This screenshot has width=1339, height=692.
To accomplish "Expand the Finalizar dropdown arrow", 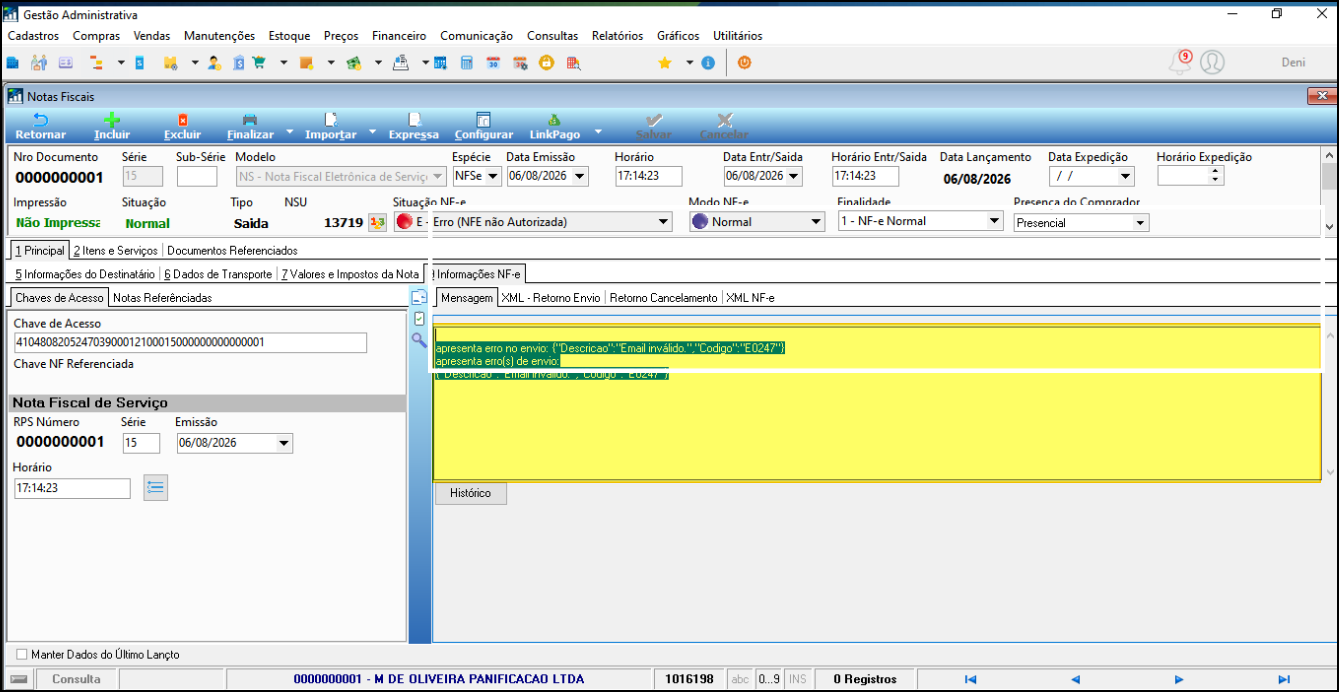I will click(x=290, y=131).
